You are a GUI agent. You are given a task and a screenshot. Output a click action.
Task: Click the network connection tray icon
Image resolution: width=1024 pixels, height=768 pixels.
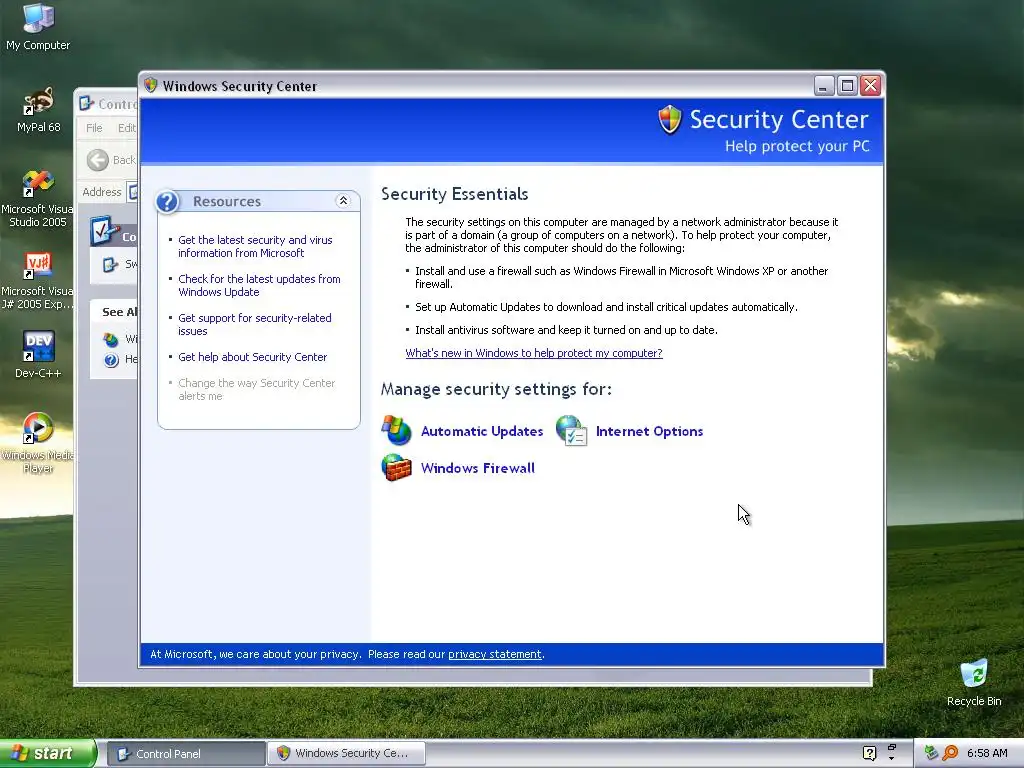coord(931,753)
